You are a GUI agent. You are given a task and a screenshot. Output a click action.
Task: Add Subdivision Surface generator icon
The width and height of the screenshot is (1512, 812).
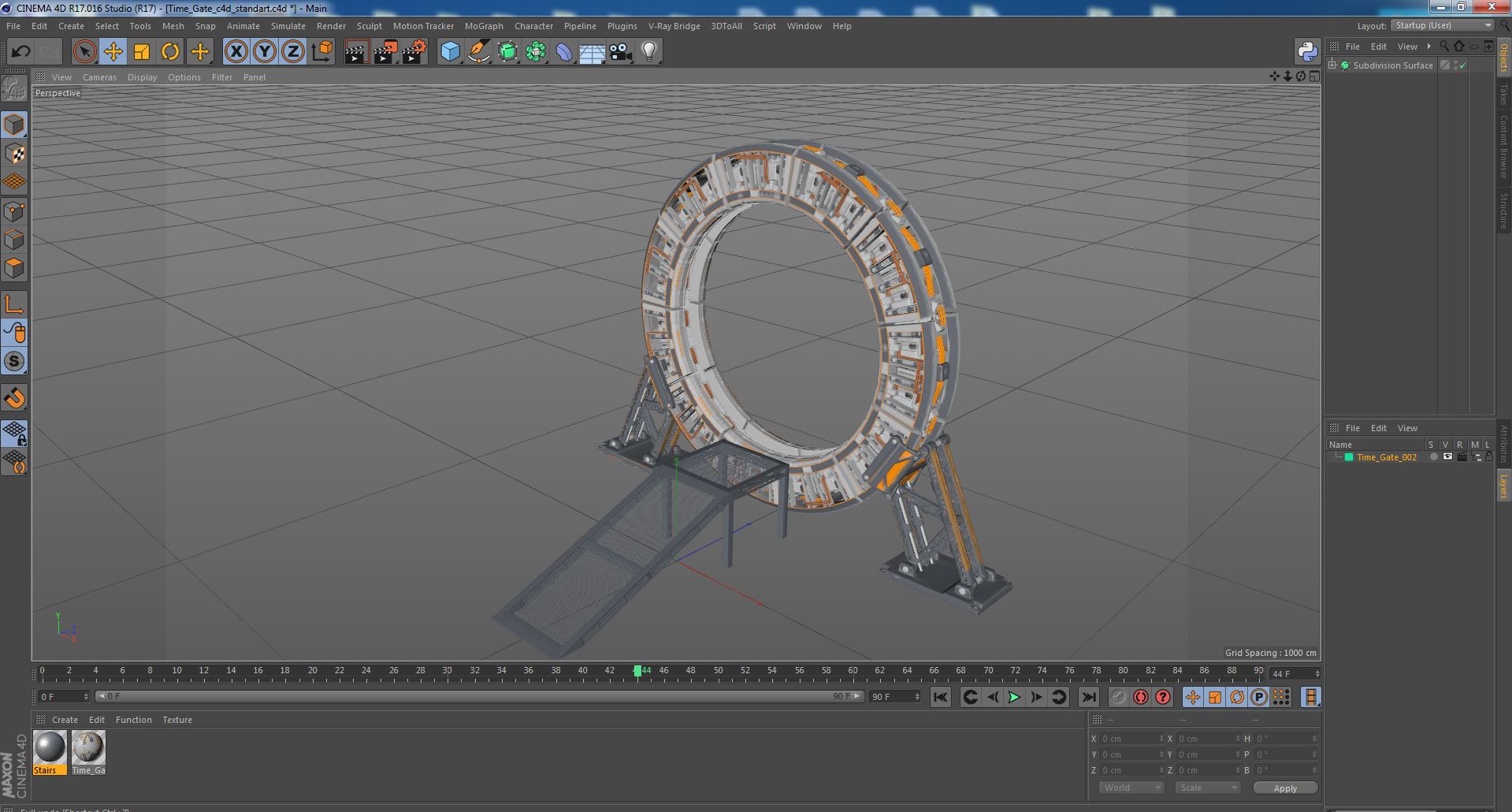click(507, 52)
